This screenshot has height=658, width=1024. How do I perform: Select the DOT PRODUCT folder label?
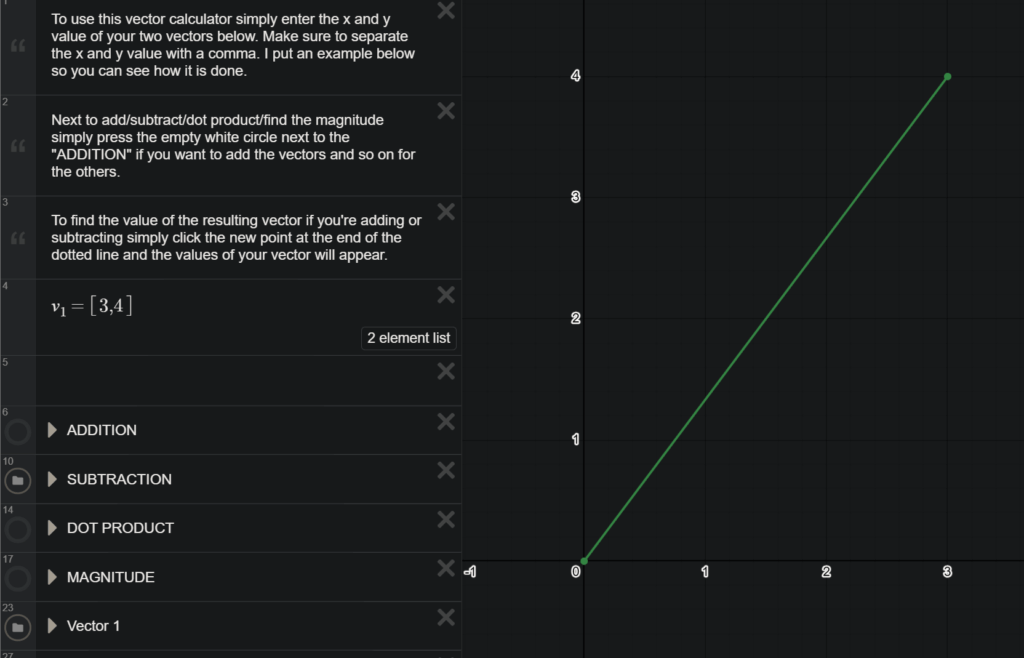pos(120,528)
